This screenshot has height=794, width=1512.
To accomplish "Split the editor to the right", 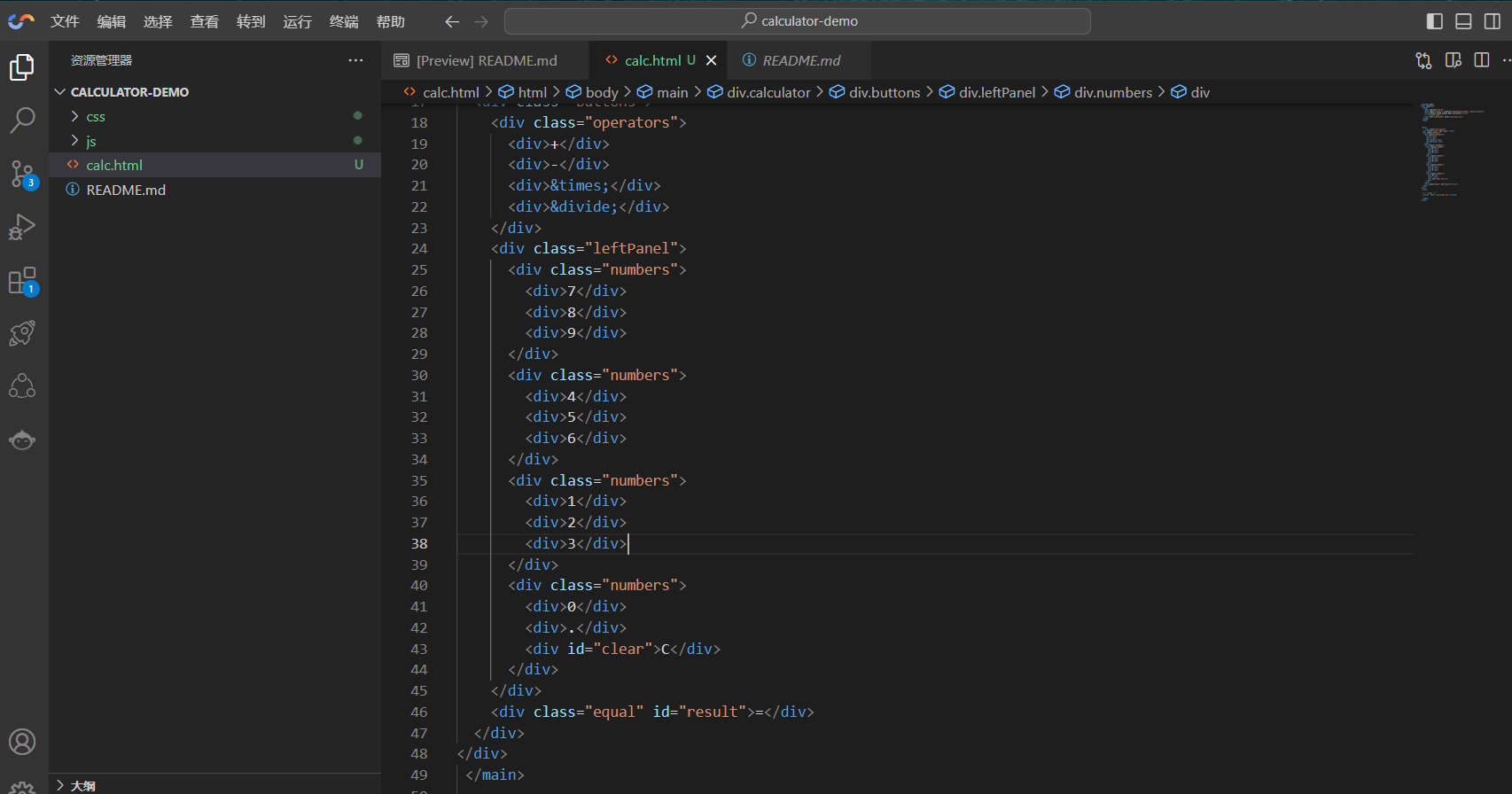I will pyautogui.click(x=1482, y=60).
